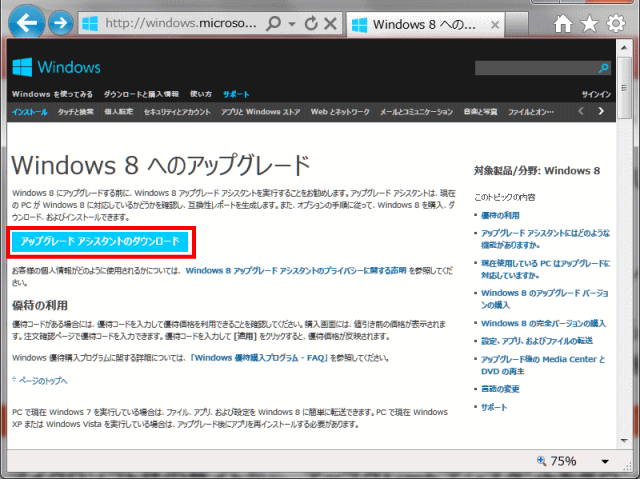The height and width of the screenshot is (480, 640).
Task: Click the '対象製品/分野: Windows 8' text
Action: click(x=537, y=171)
